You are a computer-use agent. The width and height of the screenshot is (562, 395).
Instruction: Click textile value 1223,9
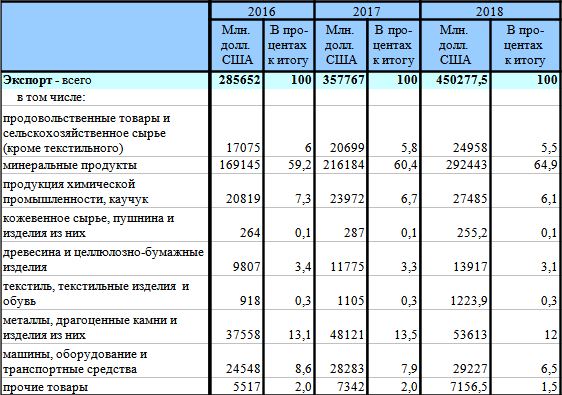[x=469, y=301]
